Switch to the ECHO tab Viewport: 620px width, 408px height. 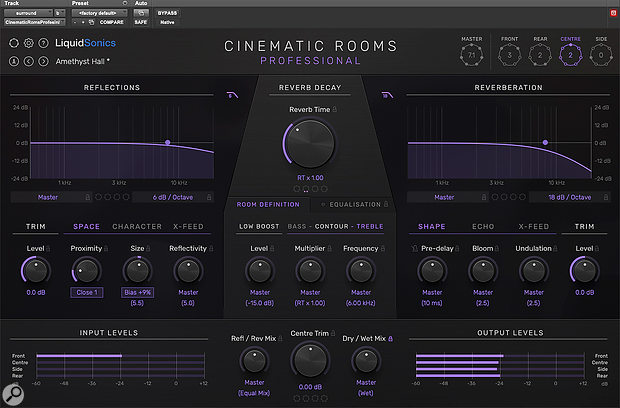pyautogui.click(x=483, y=227)
